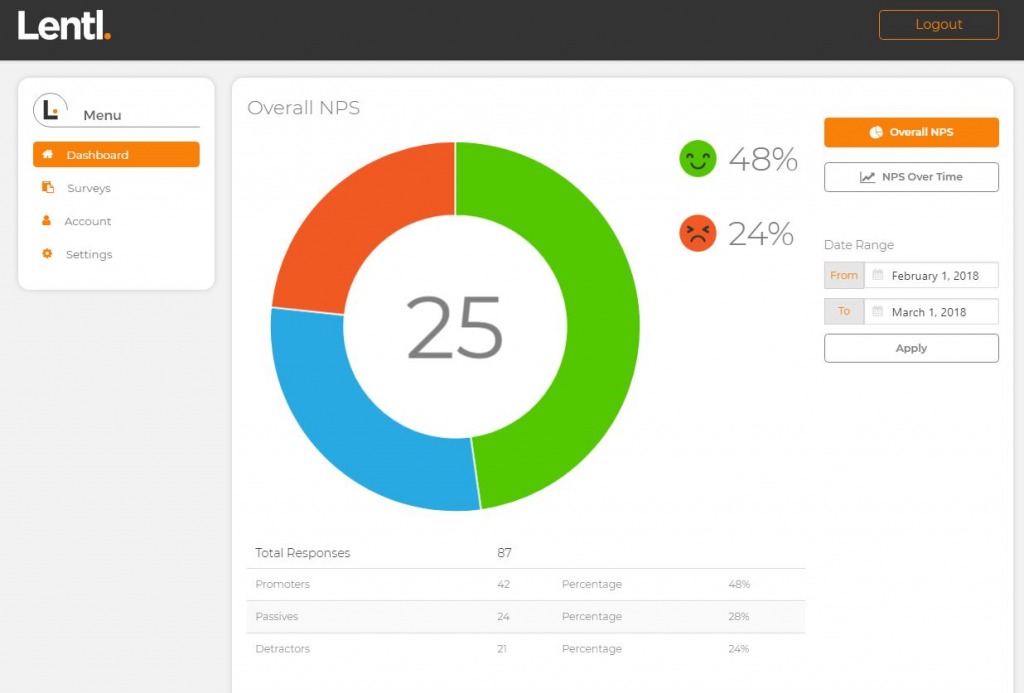Switch to the NPS Over Time view

click(911, 176)
